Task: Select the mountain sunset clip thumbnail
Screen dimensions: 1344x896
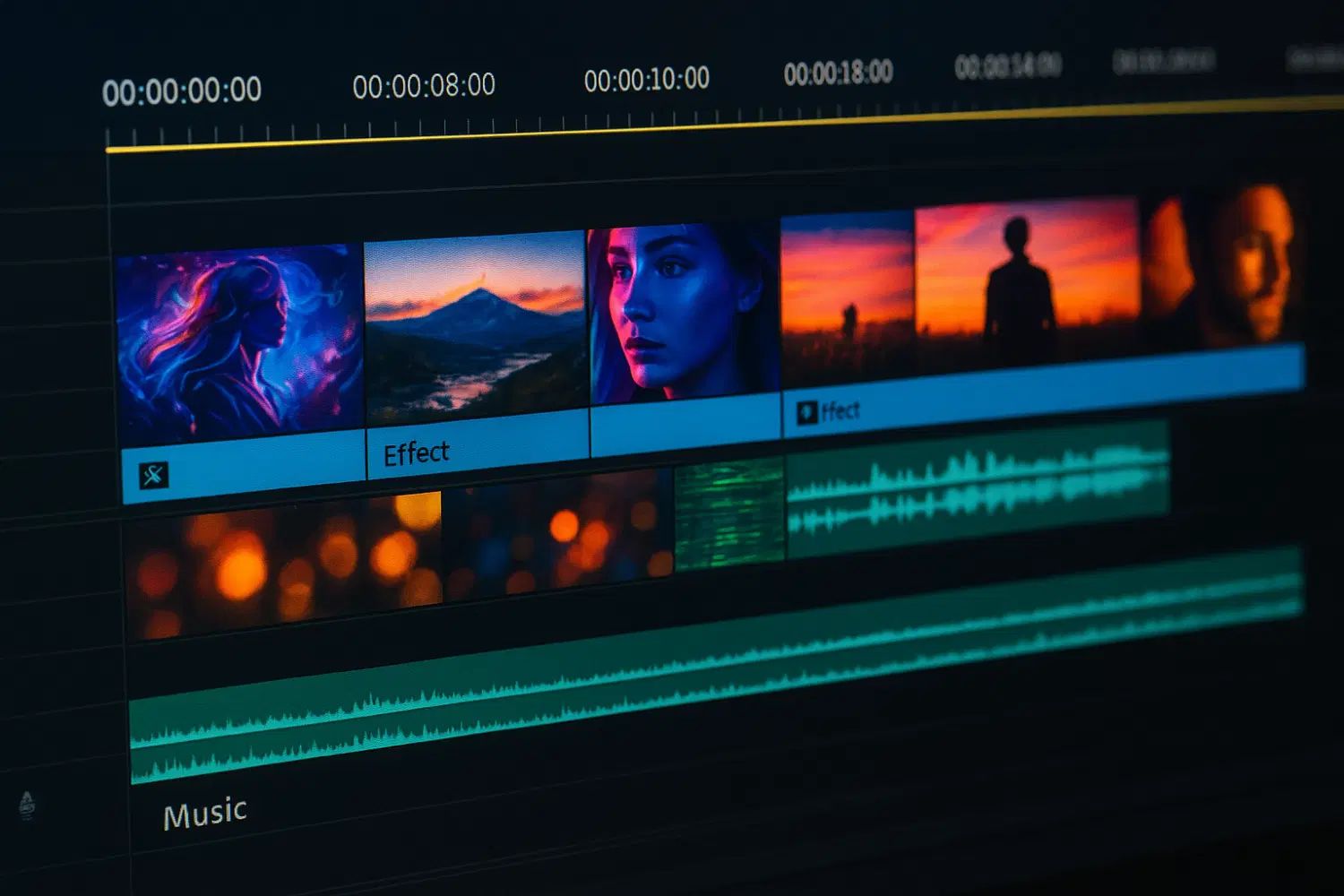Action: pos(475,327)
